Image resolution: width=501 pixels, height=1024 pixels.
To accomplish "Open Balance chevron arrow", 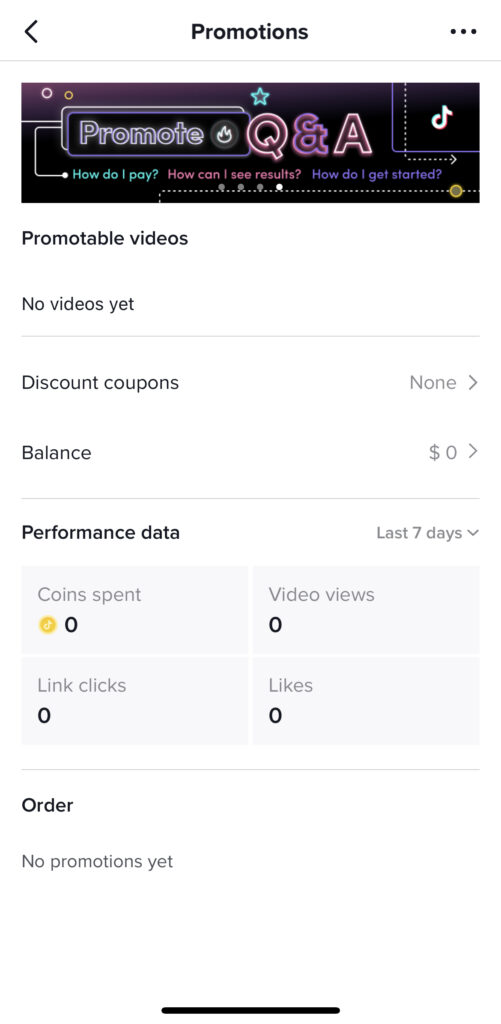I will pos(473,451).
